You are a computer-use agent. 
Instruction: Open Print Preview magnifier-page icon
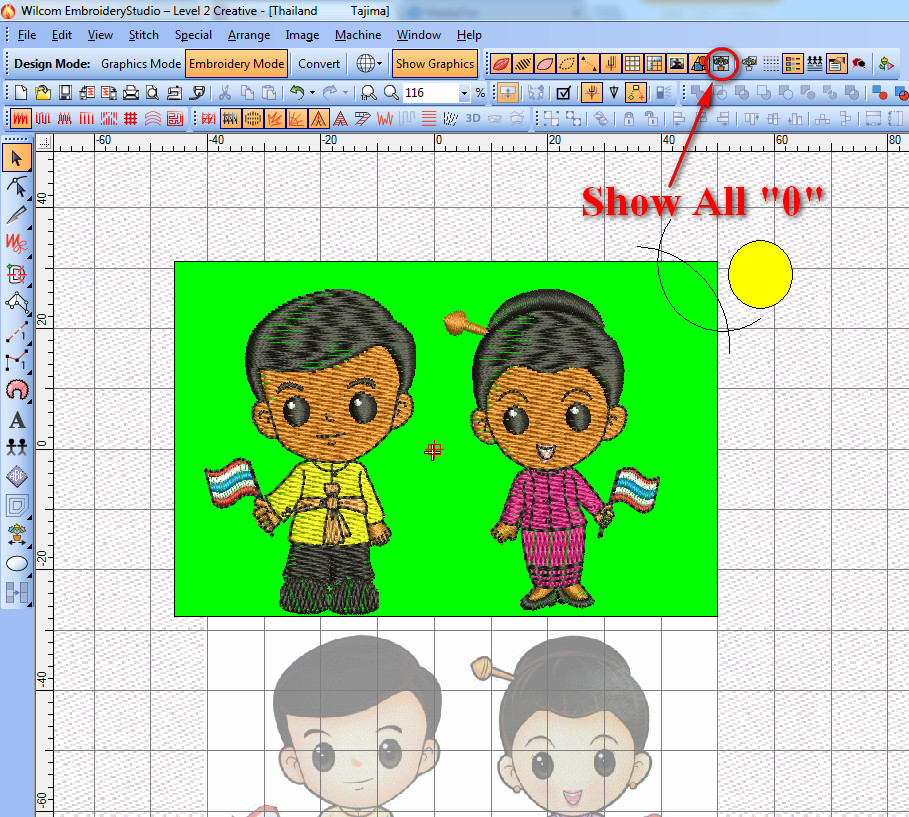152,93
